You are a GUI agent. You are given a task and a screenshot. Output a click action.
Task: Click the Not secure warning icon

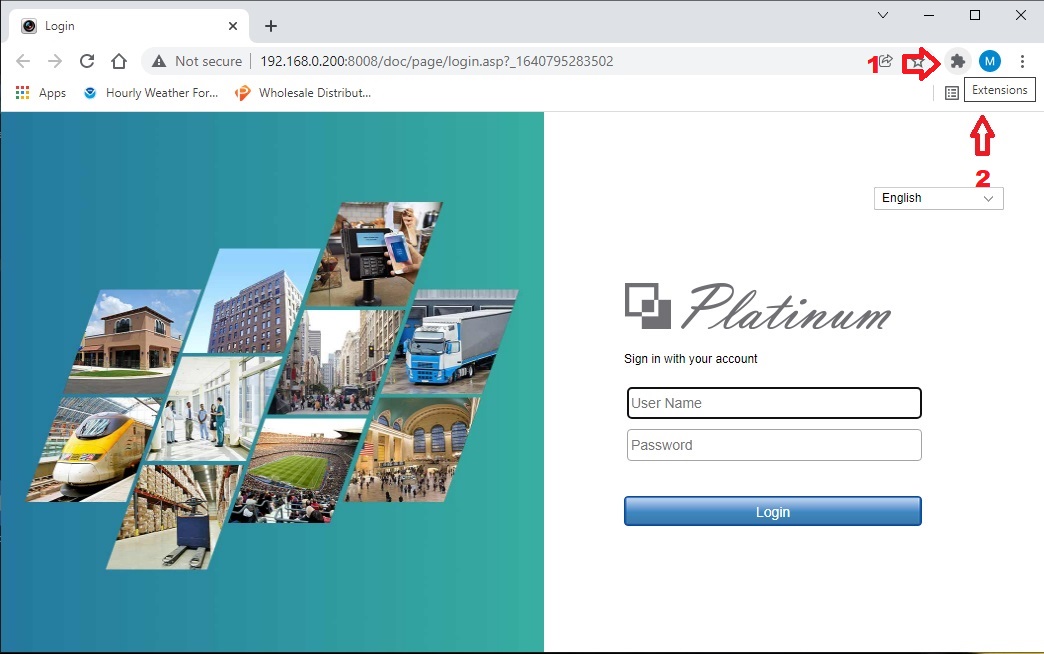coord(159,61)
